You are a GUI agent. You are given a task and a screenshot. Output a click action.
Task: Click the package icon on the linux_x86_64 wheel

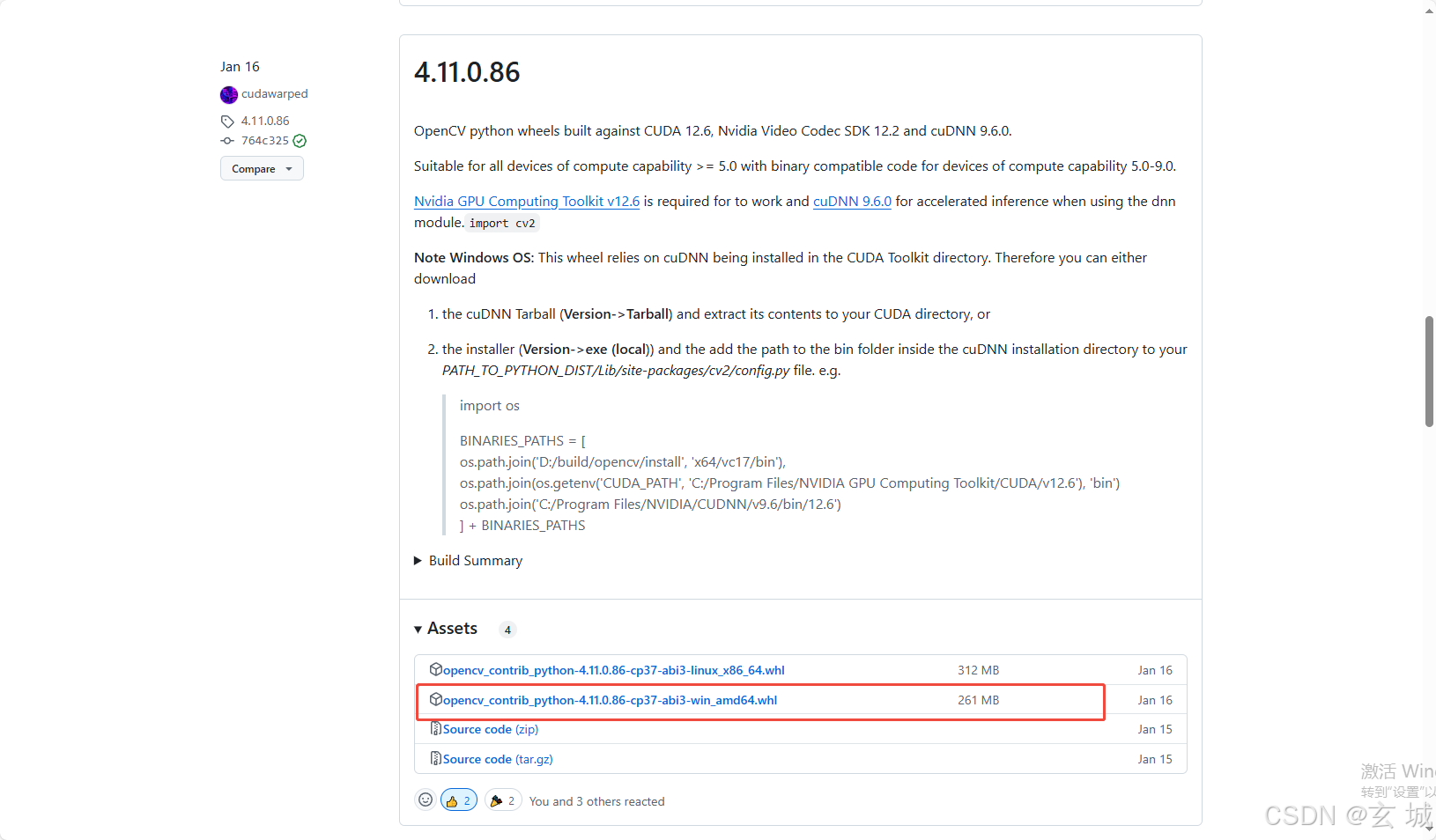point(436,669)
